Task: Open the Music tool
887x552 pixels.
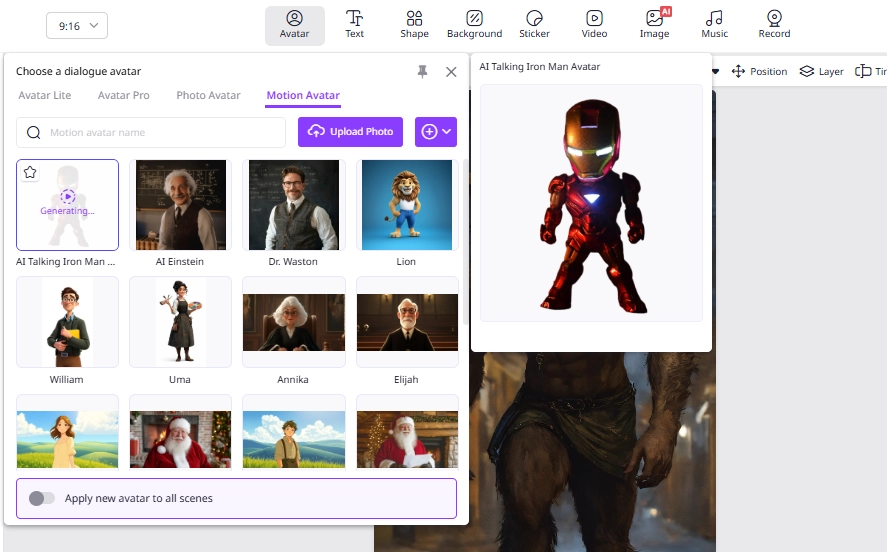Action: [x=714, y=24]
